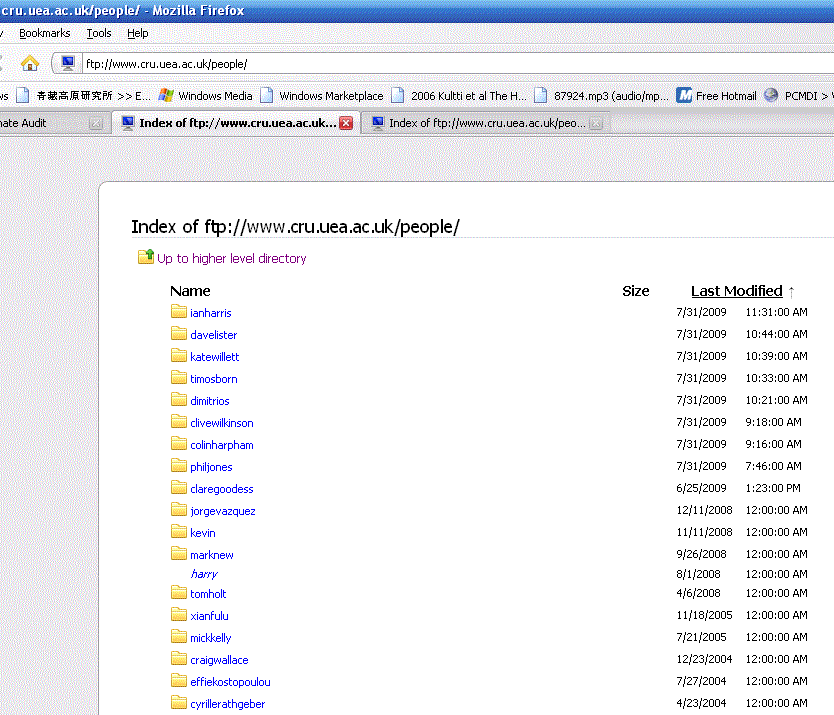The width and height of the screenshot is (834, 715).
Task: Open the Help menu
Action: tap(137, 33)
